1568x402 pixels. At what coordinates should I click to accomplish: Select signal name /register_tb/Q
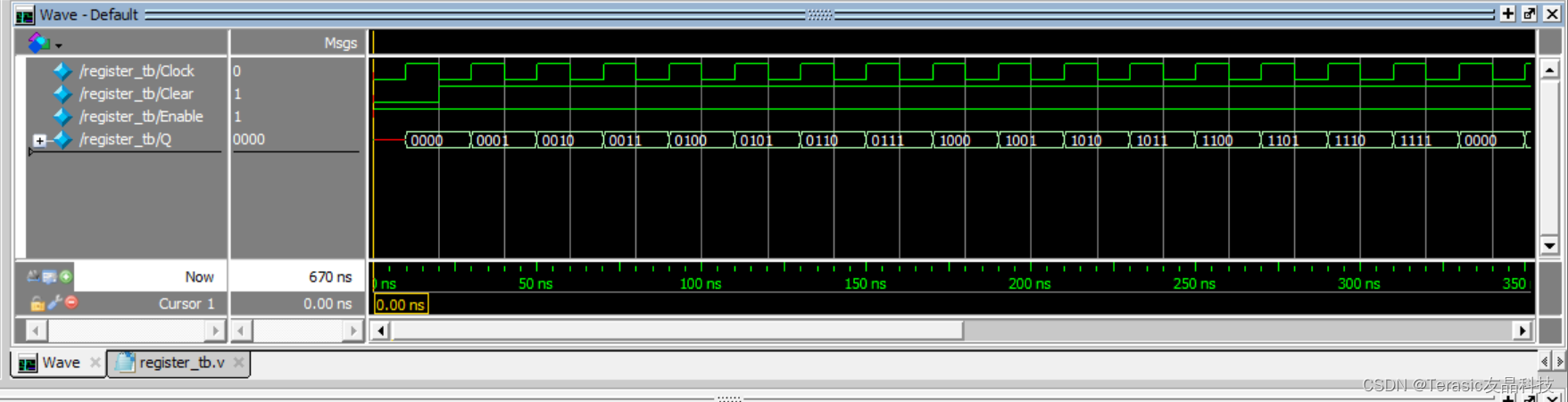point(125,140)
